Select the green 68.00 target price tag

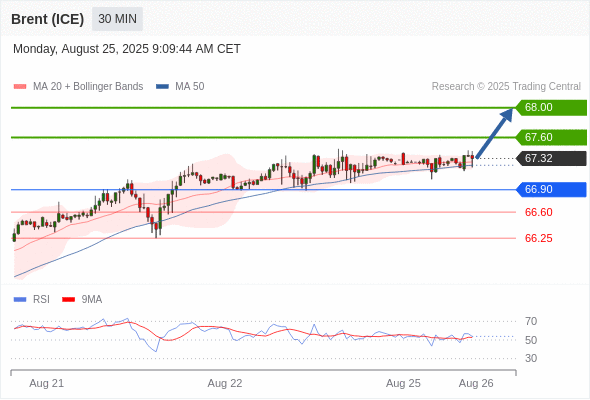point(551,108)
